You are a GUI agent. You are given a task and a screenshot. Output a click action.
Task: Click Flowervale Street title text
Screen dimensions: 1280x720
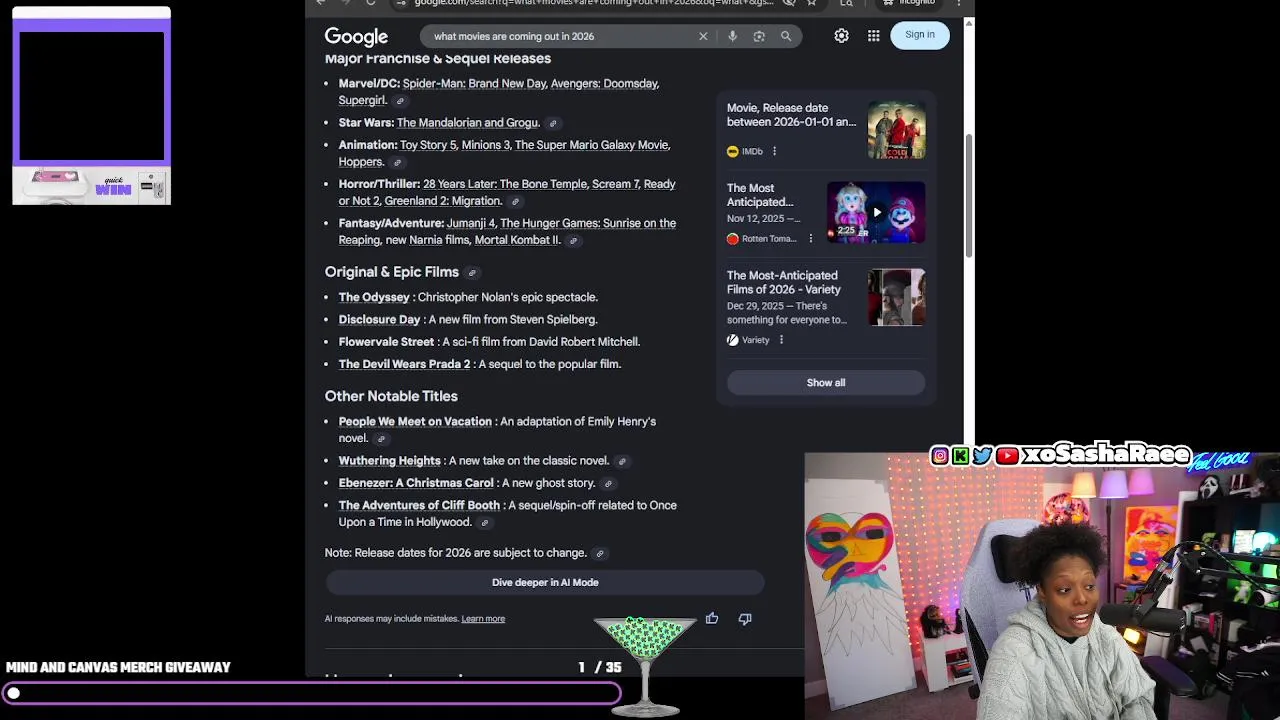coord(386,342)
